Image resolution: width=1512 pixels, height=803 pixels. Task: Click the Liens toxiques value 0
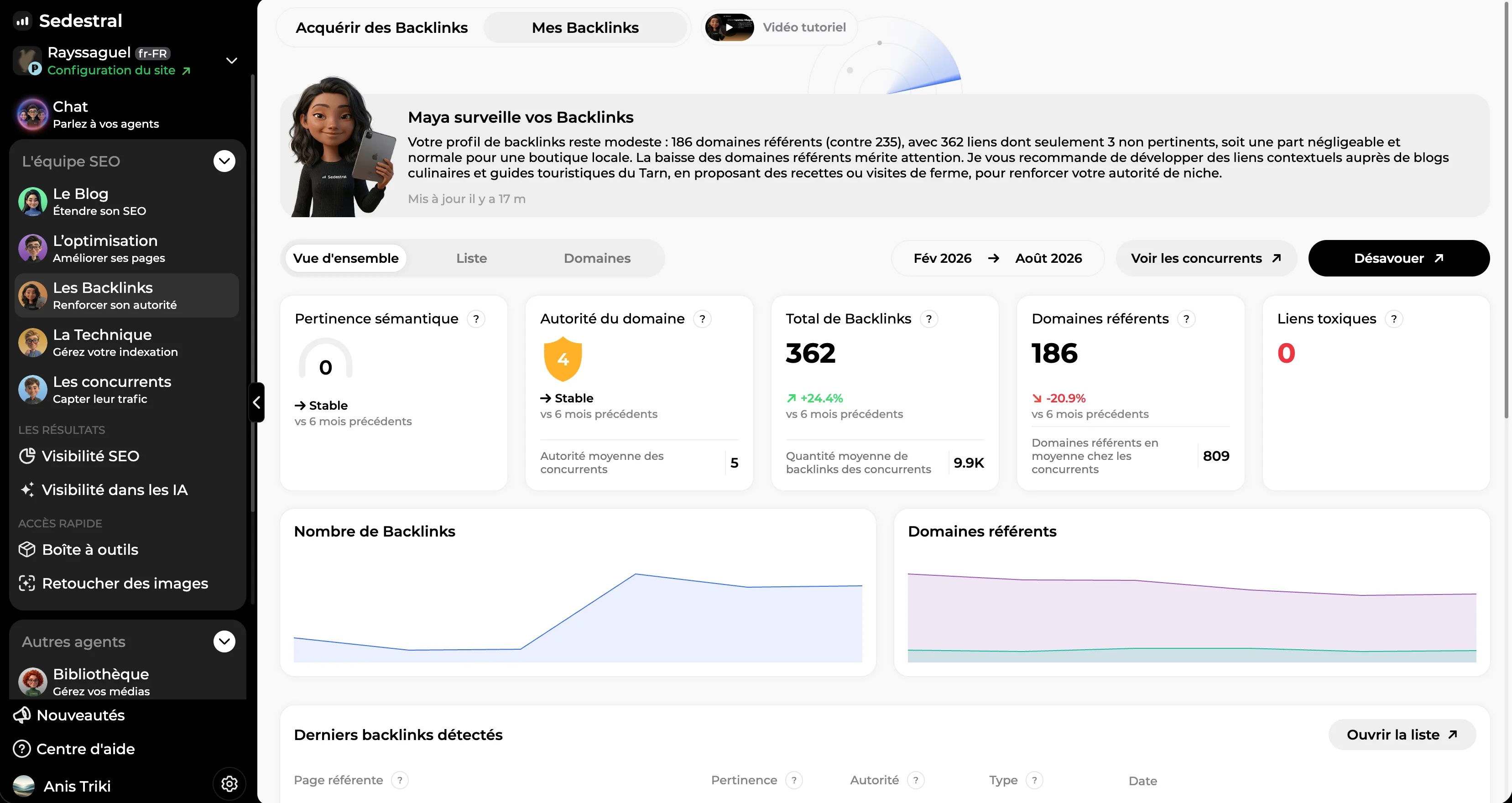(1286, 353)
